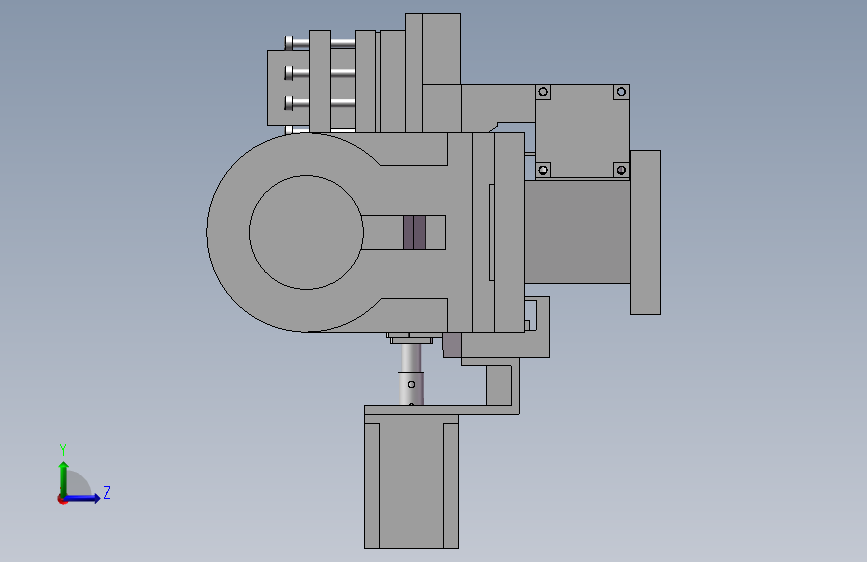Select the hex nut at the top of the shaft

click(x=411, y=338)
